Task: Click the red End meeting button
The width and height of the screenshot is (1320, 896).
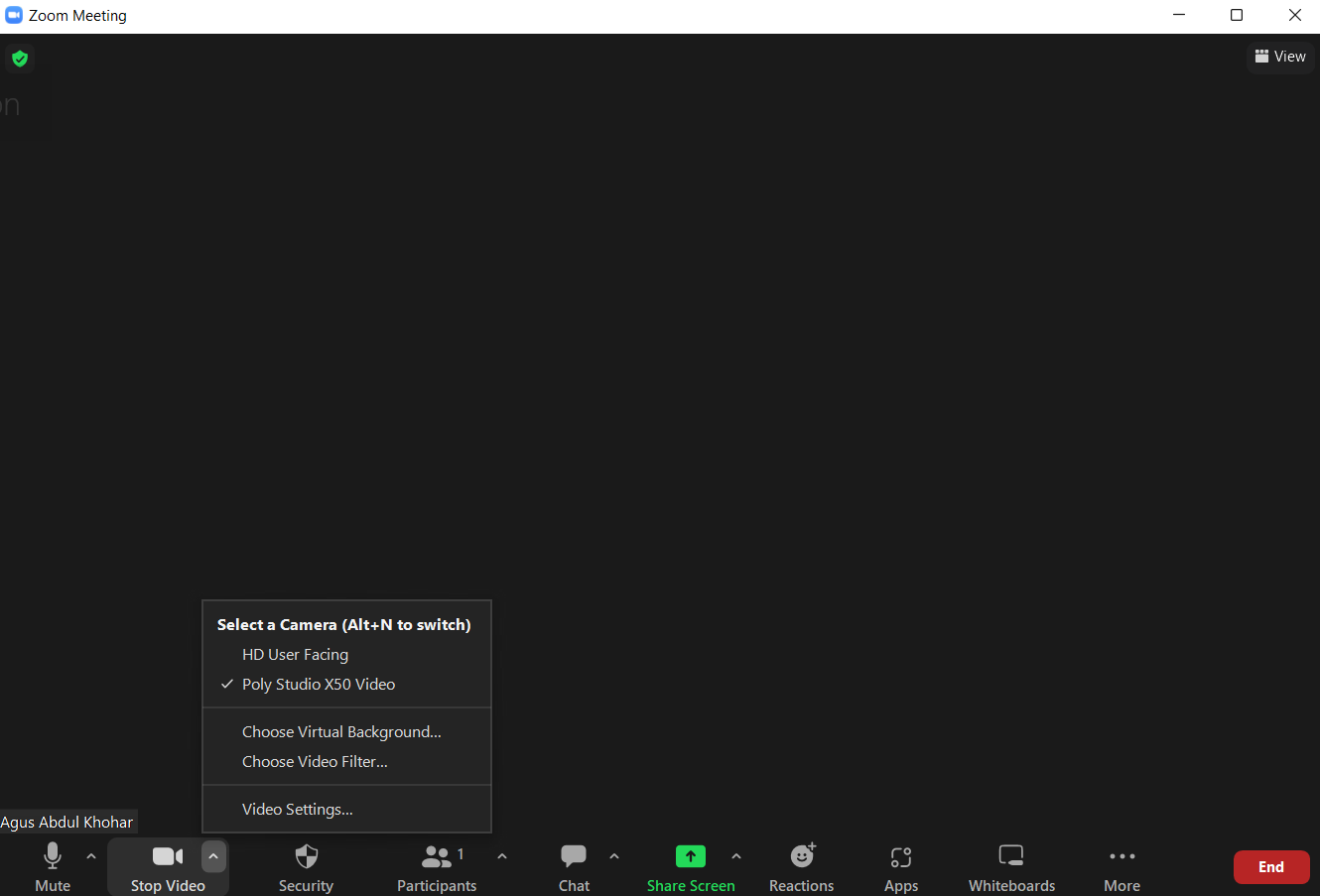Action: [1271, 867]
